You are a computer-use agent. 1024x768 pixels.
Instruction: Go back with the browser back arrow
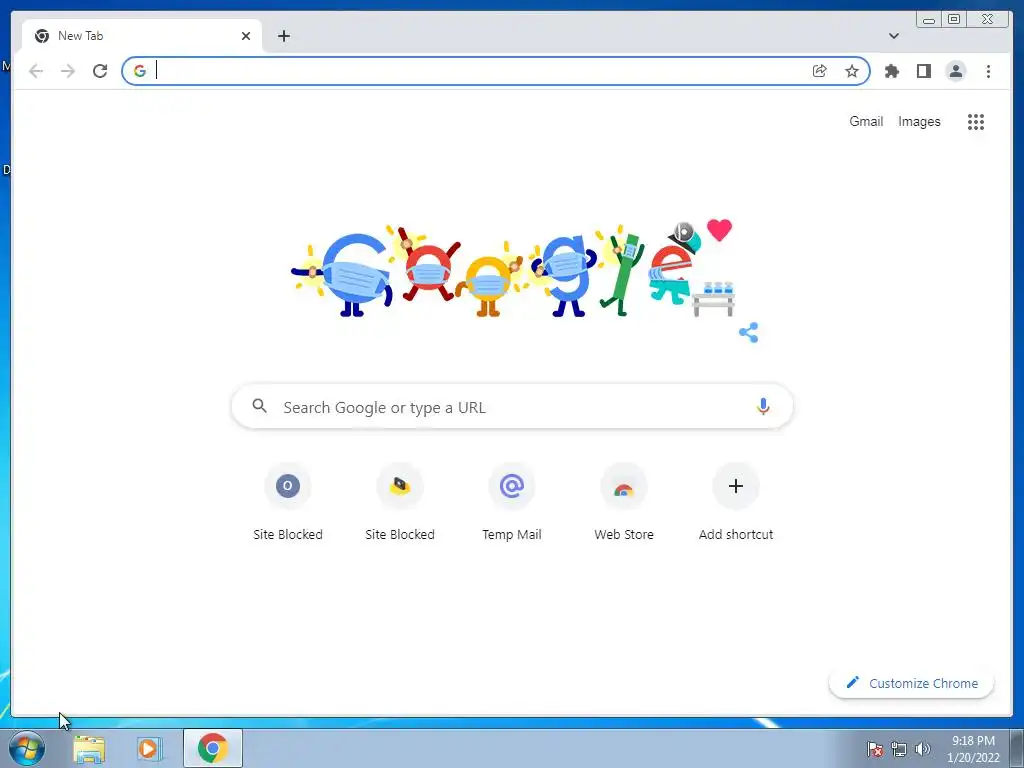[36, 71]
